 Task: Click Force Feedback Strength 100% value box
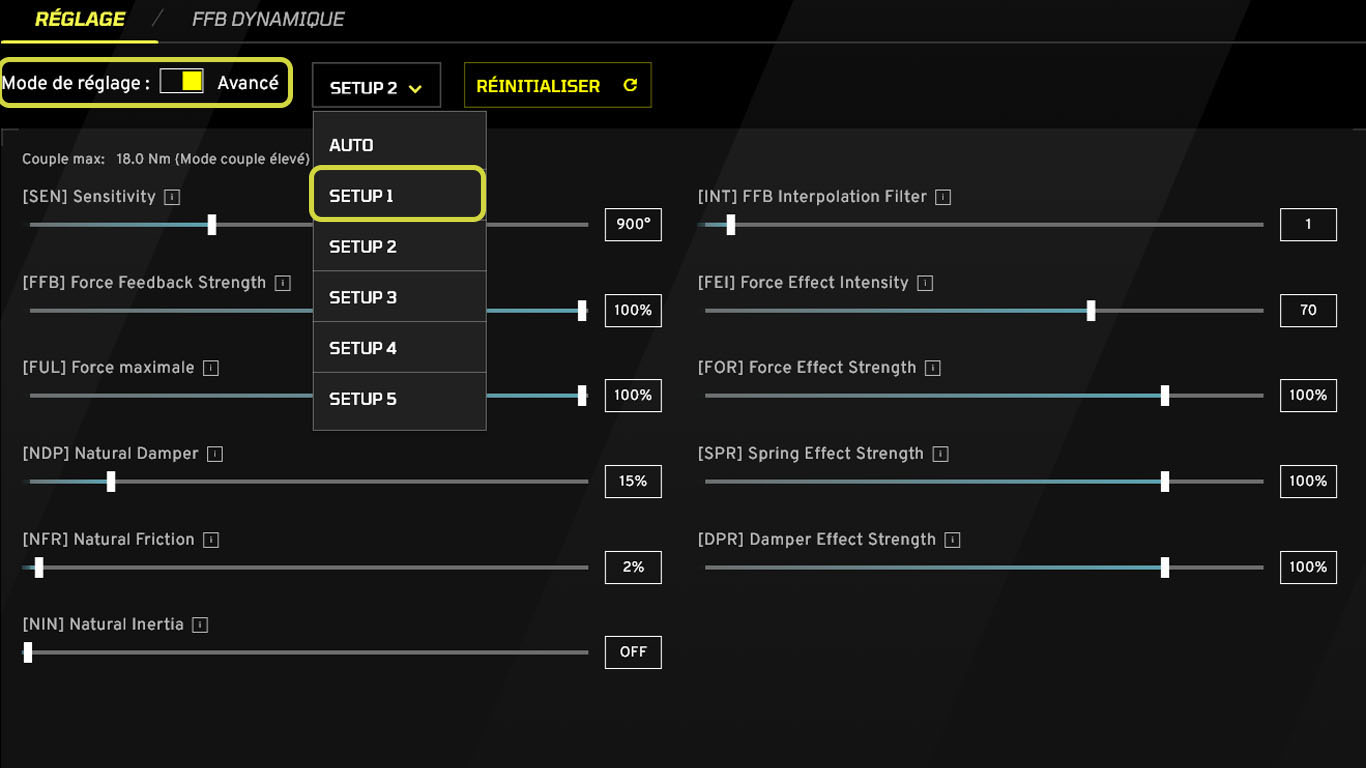(633, 310)
